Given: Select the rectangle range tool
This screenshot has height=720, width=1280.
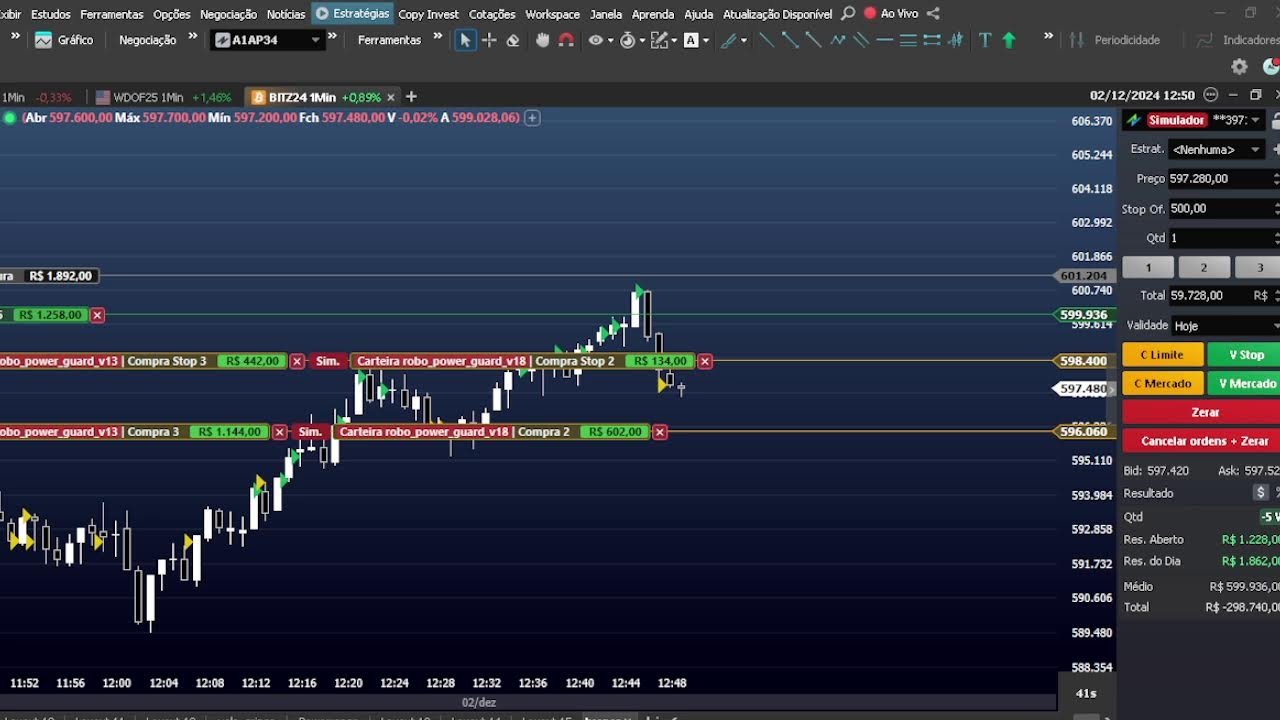Looking at the screenshot, I should click(x=932, y=40).
